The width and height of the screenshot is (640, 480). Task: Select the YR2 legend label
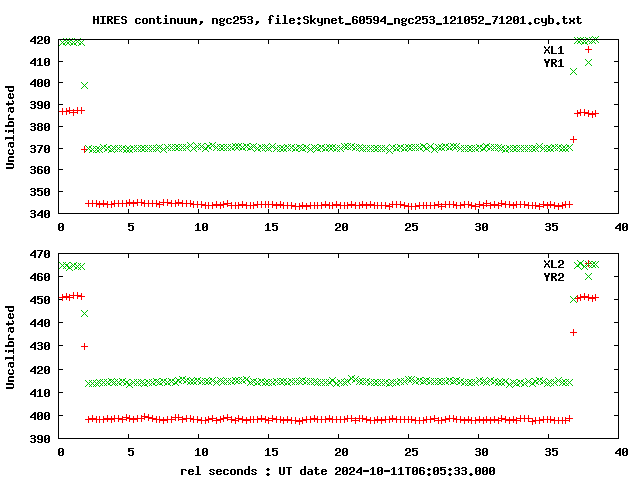click(x=553, y=277)
